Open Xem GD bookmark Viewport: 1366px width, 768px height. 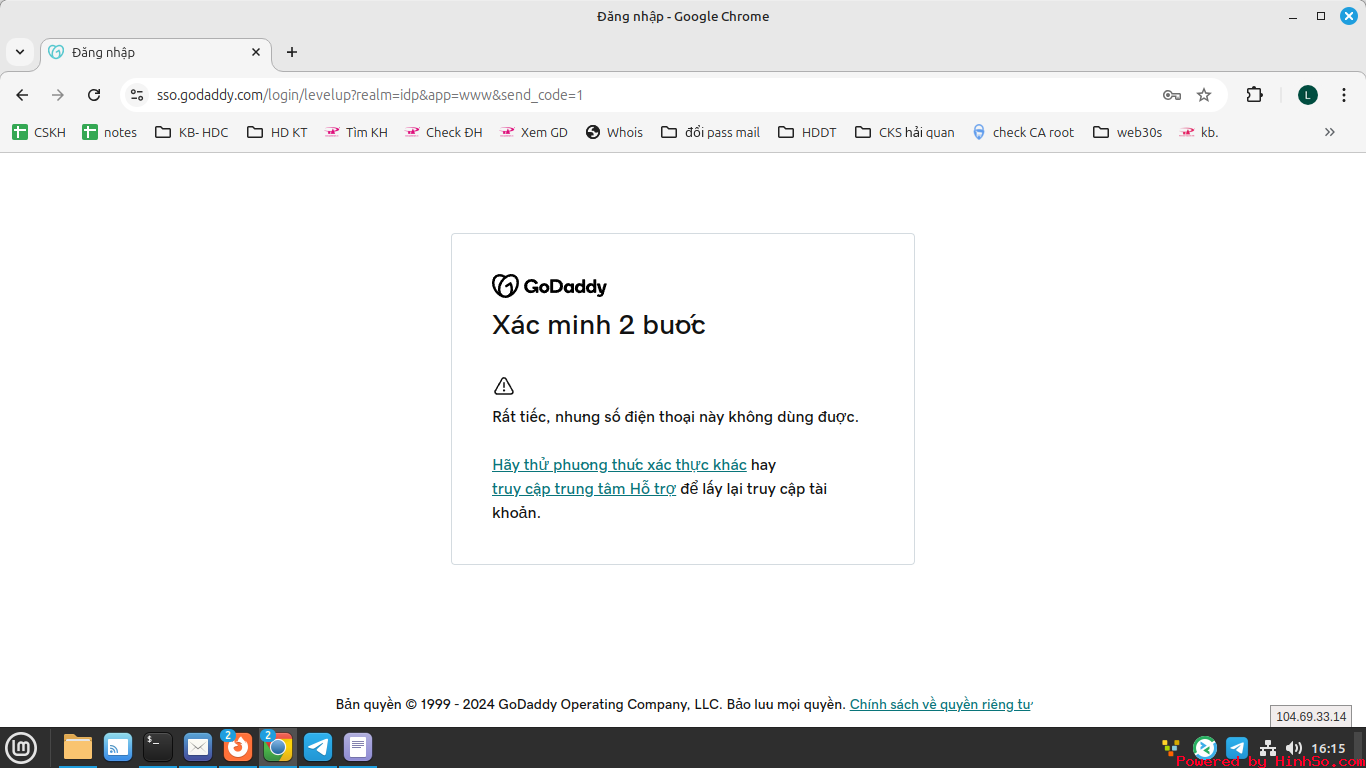533,132
